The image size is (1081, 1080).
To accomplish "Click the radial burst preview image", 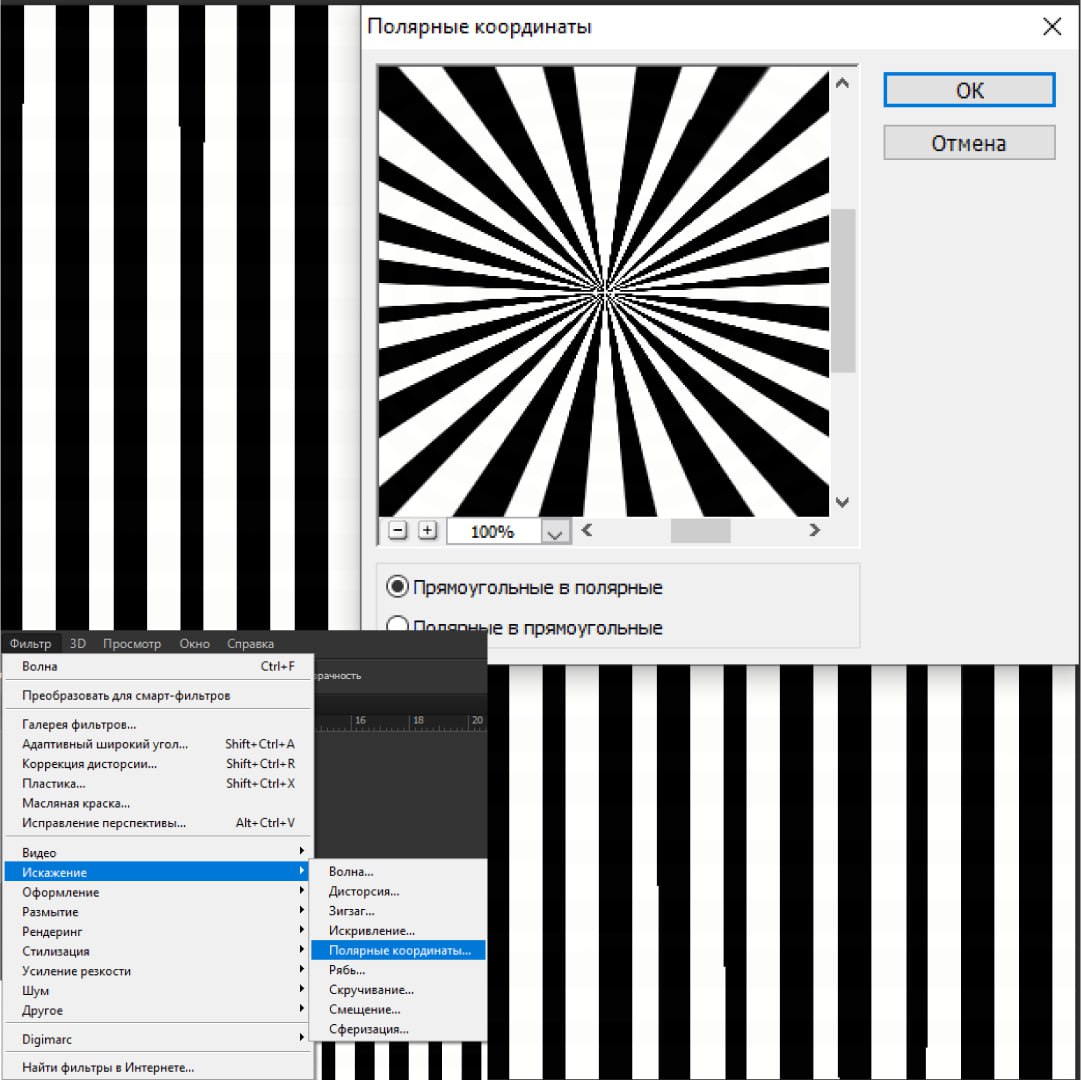I will (604, 292).
